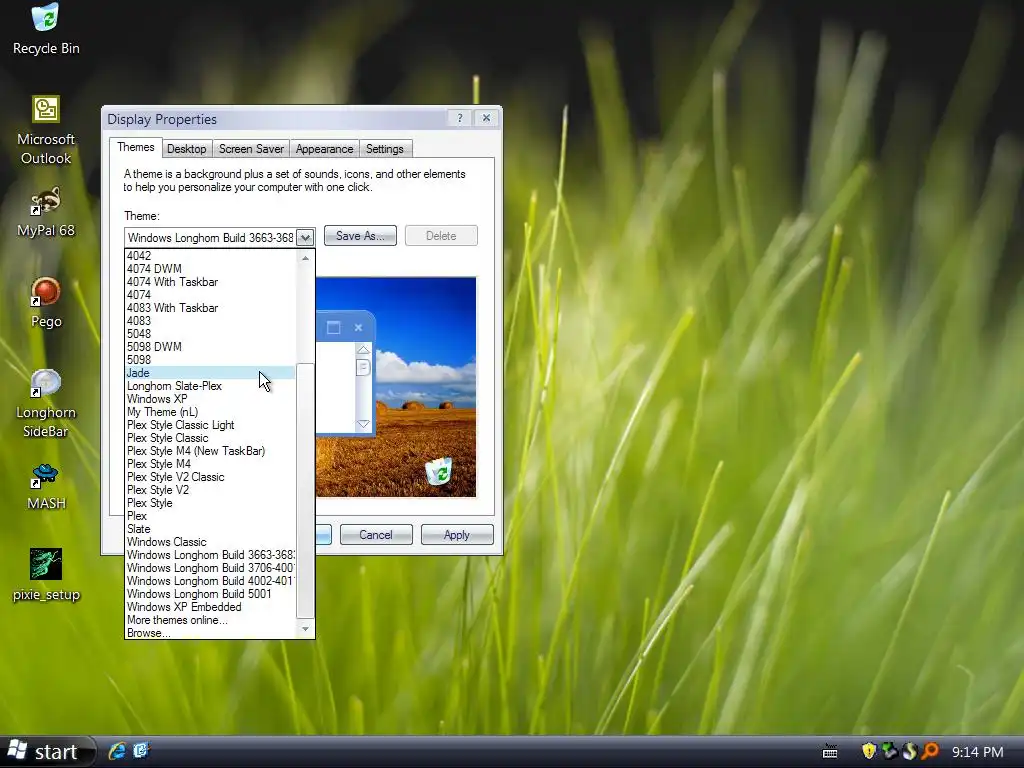
Task: Click the Safely Remove Hardware tray icon
Action: tap(889, 751)
